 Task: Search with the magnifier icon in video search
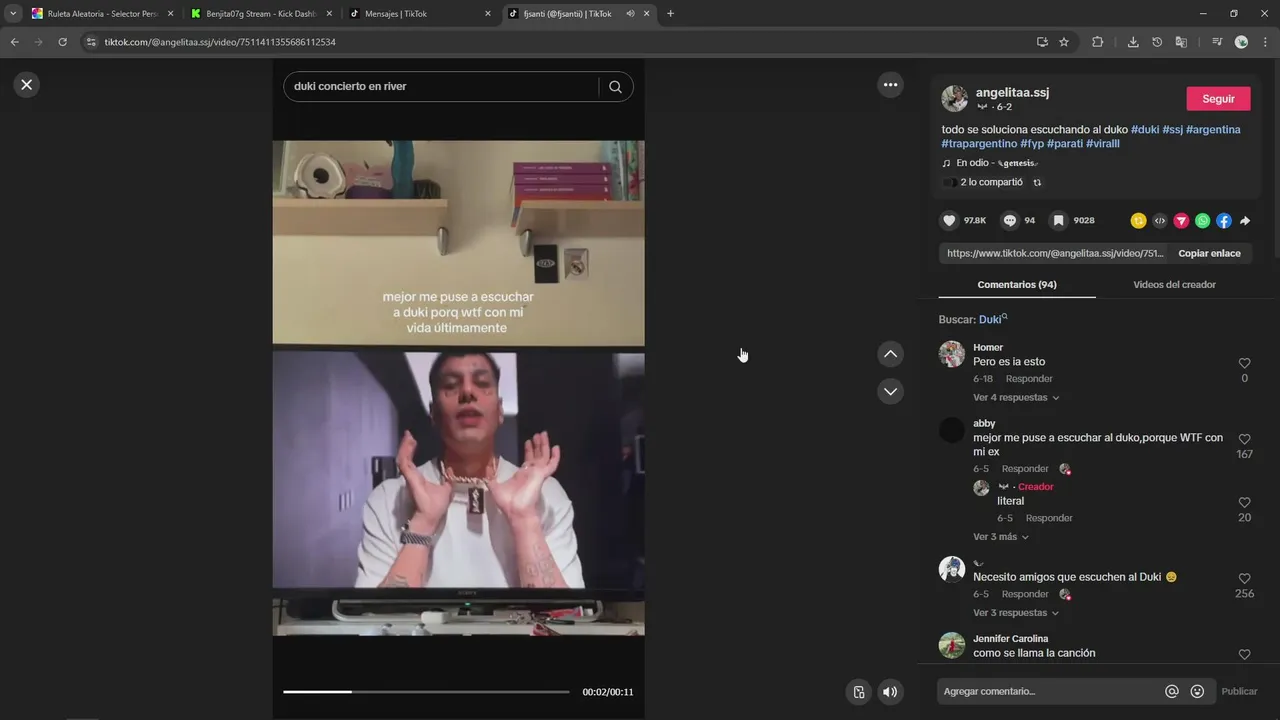[615, 87]
